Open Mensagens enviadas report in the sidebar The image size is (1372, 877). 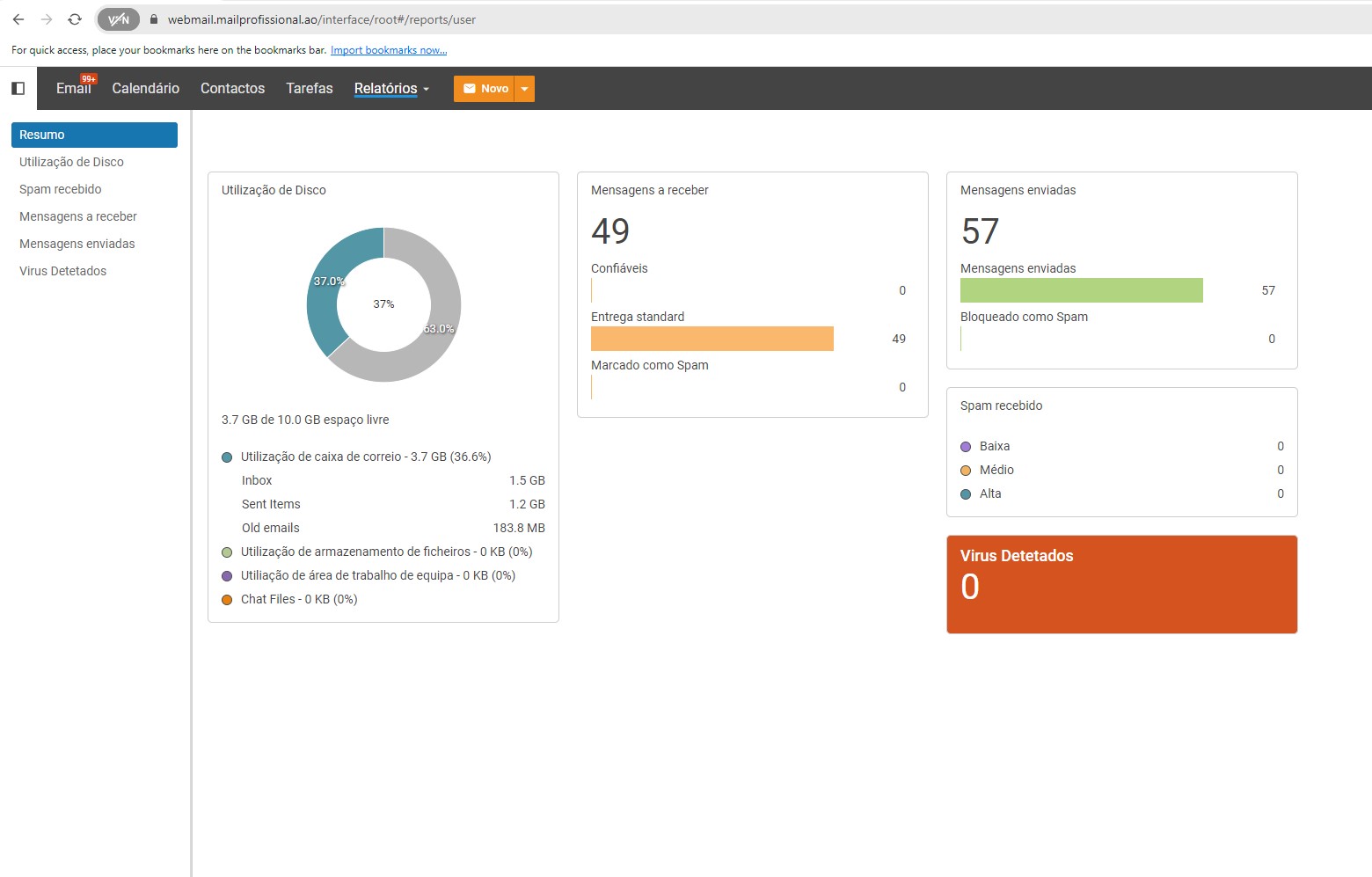point(77,244)
